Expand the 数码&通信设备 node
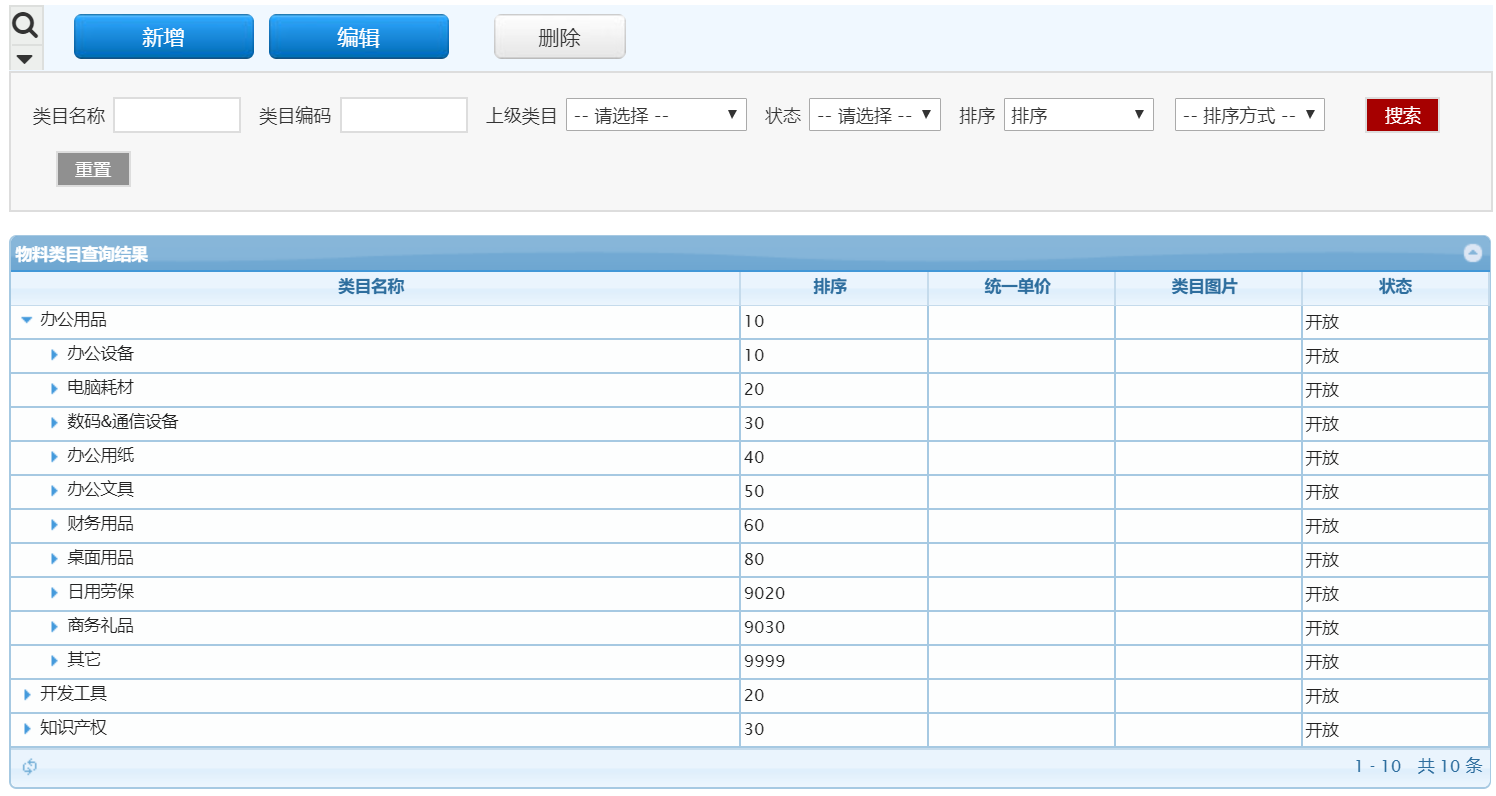The height and width of the screenshot is (796, 1496). pos(54,422)
